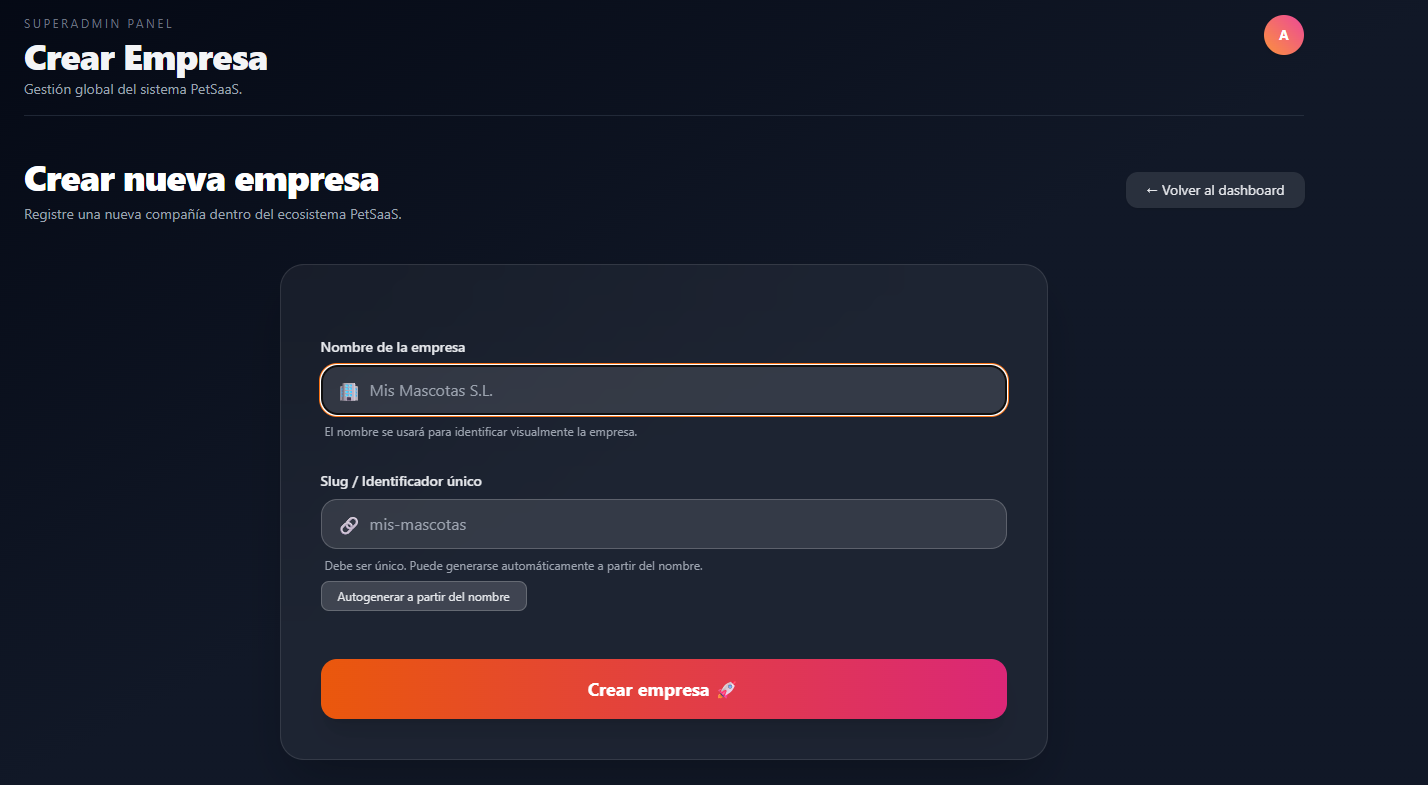1428x785 pixels.
Task: Click the "Slug / Identificador único" label
Action: (400, 481)
